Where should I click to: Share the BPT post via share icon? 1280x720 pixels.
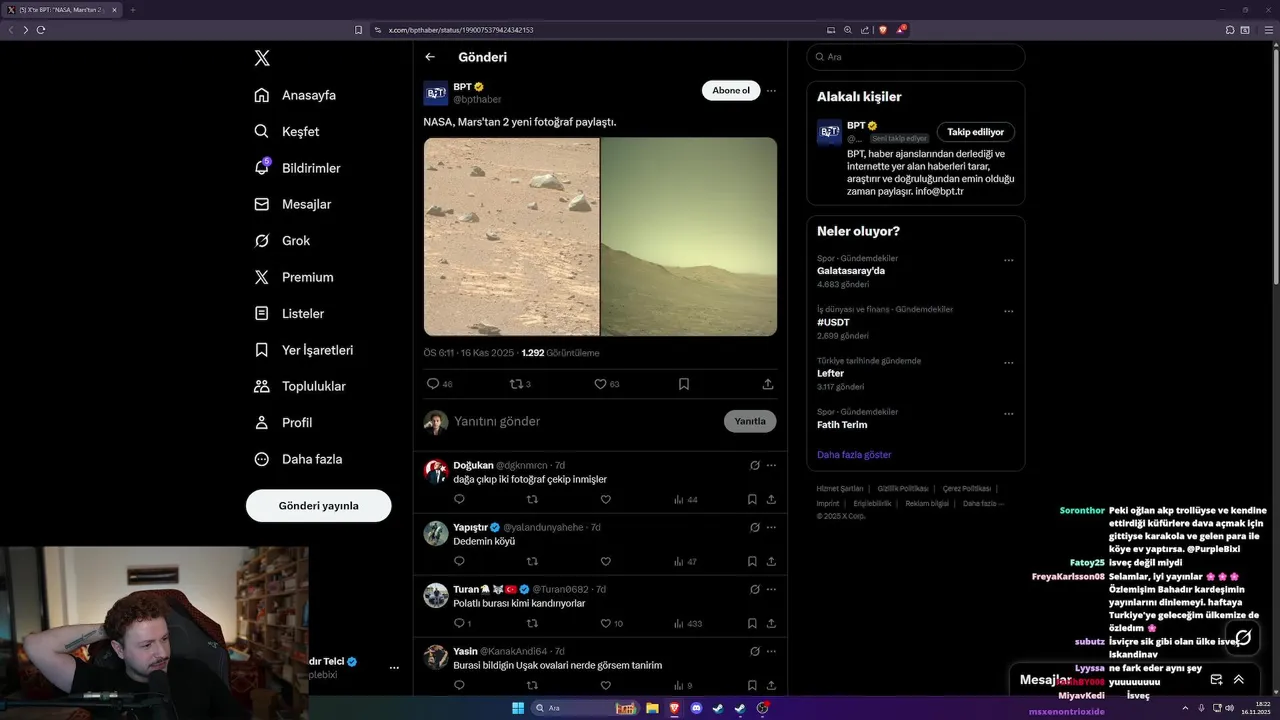click(x=768, y=384)
